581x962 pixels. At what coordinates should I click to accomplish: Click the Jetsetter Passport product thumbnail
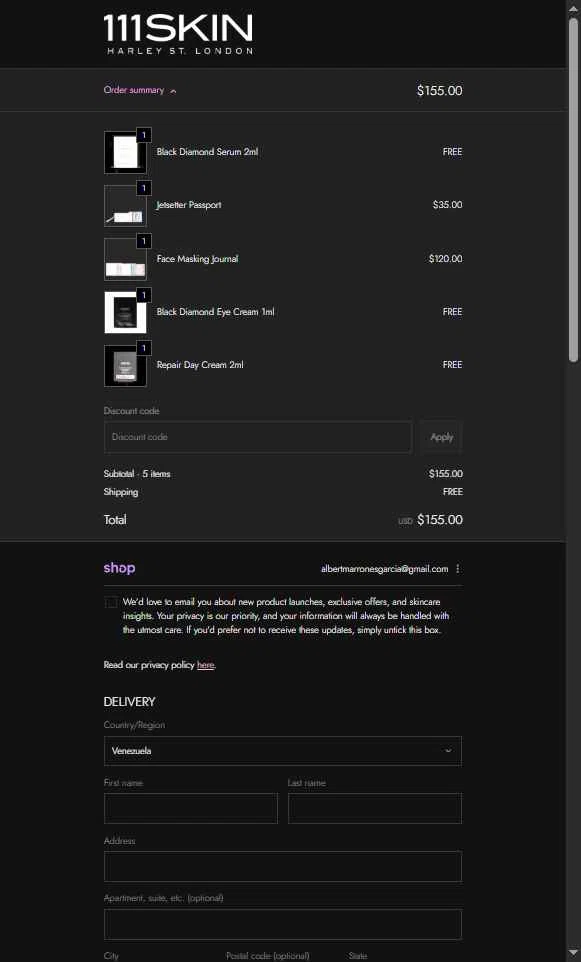125,206
